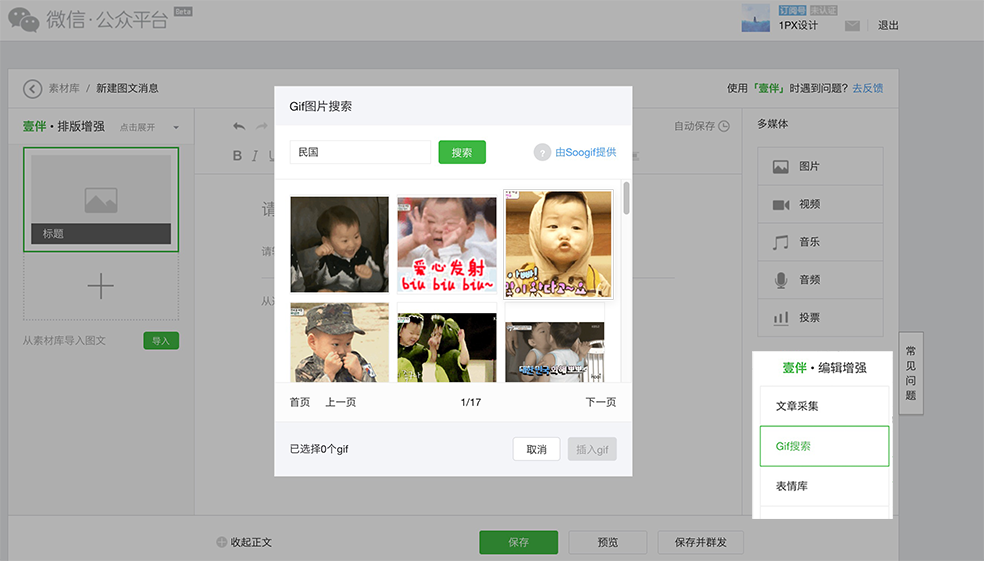Screen dimensions: 984x561
Task: Open the 图片 image media option
Action: tap(820, 167)
